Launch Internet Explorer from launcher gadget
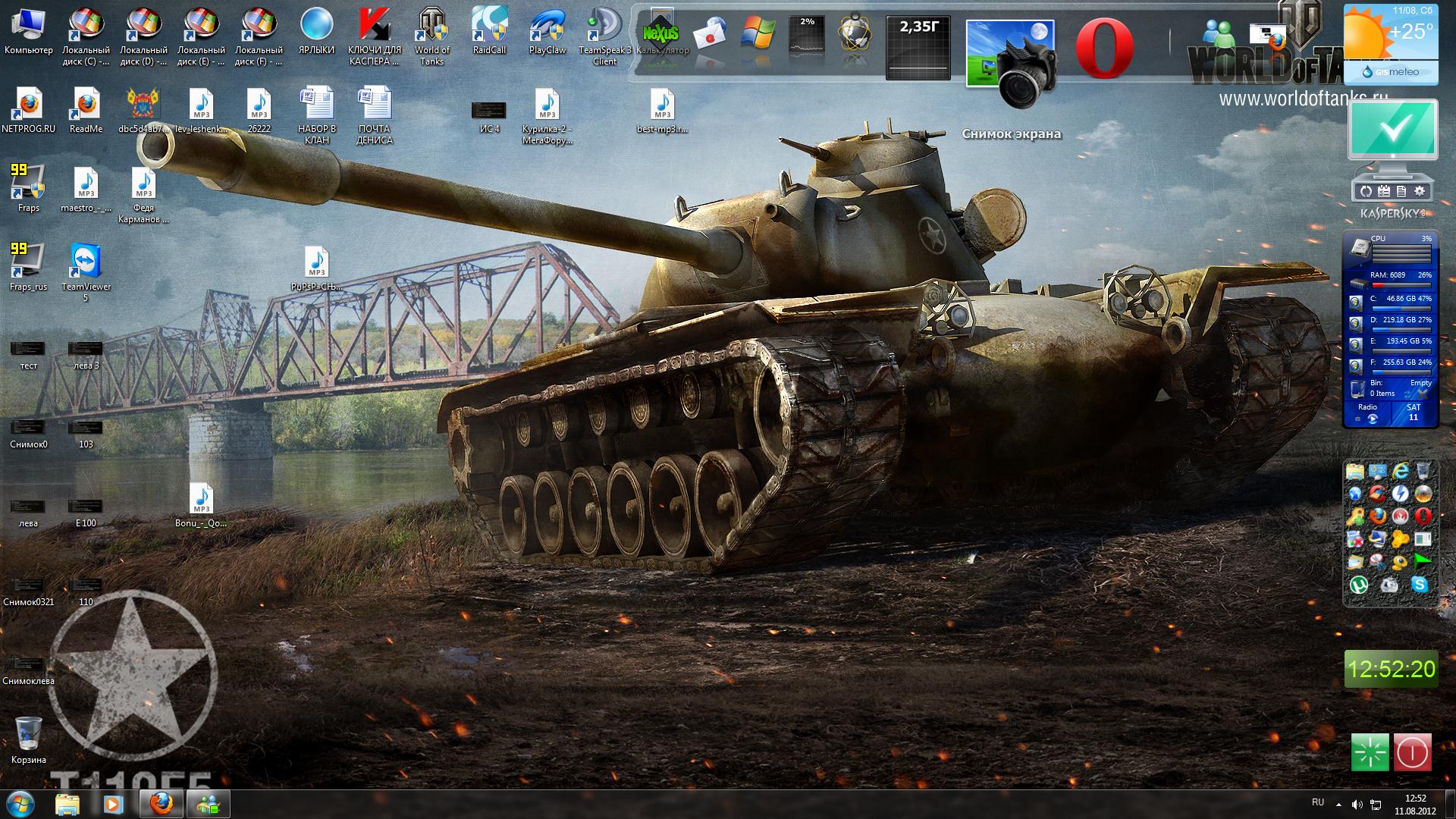1456x819 pixels. [x=1401, y=471]
